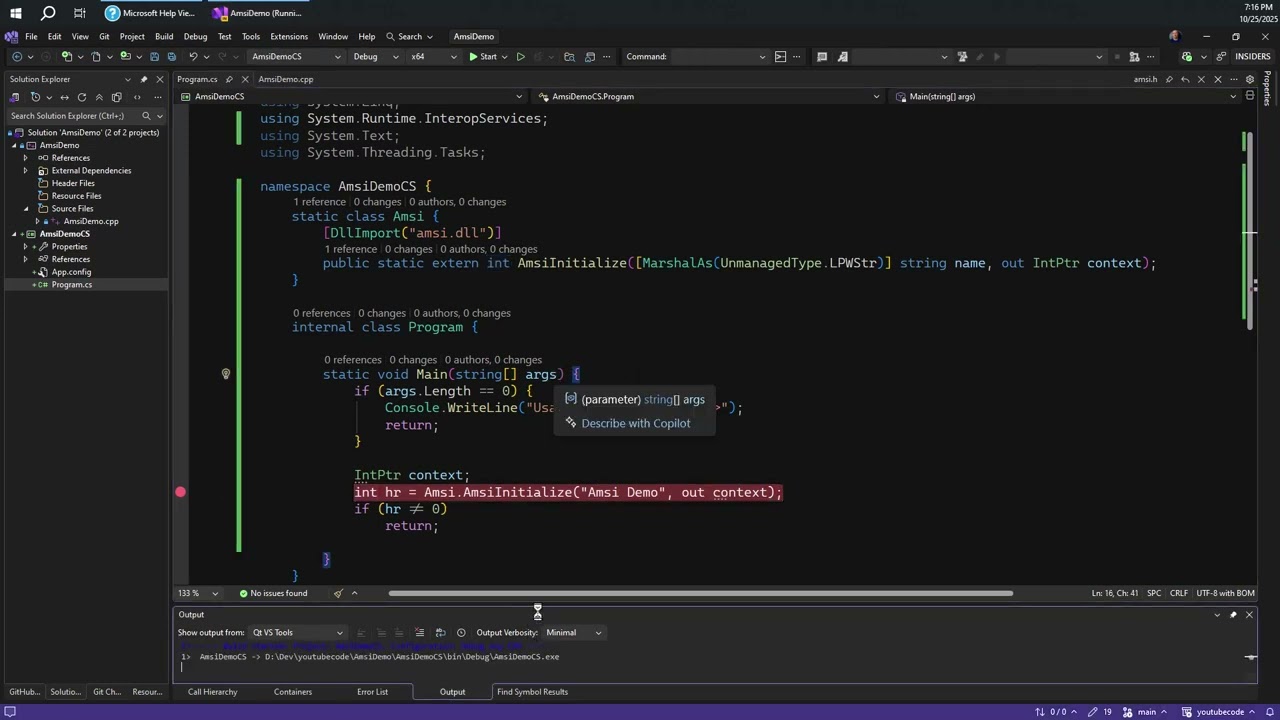Image resolution: width=1280 pixels, height=720 pixels.
Task: Click the horizontal scrollbar of the editor
Action: [700, 593]
